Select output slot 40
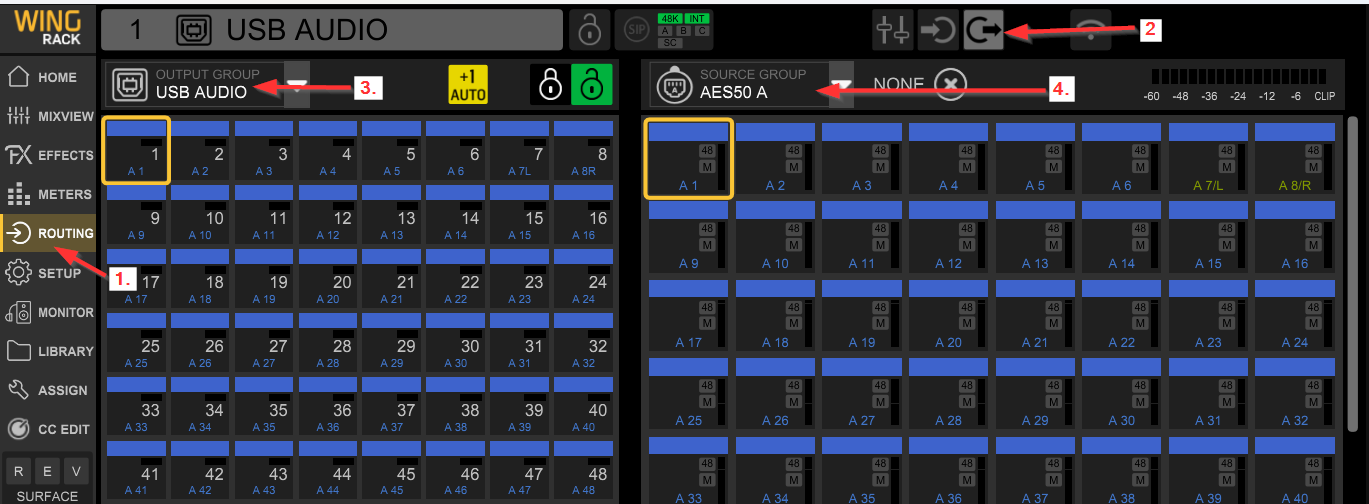 click(584, 406)
